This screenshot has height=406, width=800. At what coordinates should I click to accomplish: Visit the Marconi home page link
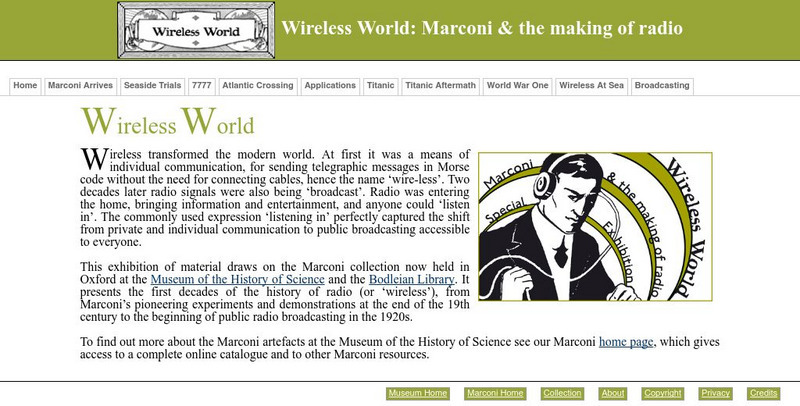click(626, 342)
